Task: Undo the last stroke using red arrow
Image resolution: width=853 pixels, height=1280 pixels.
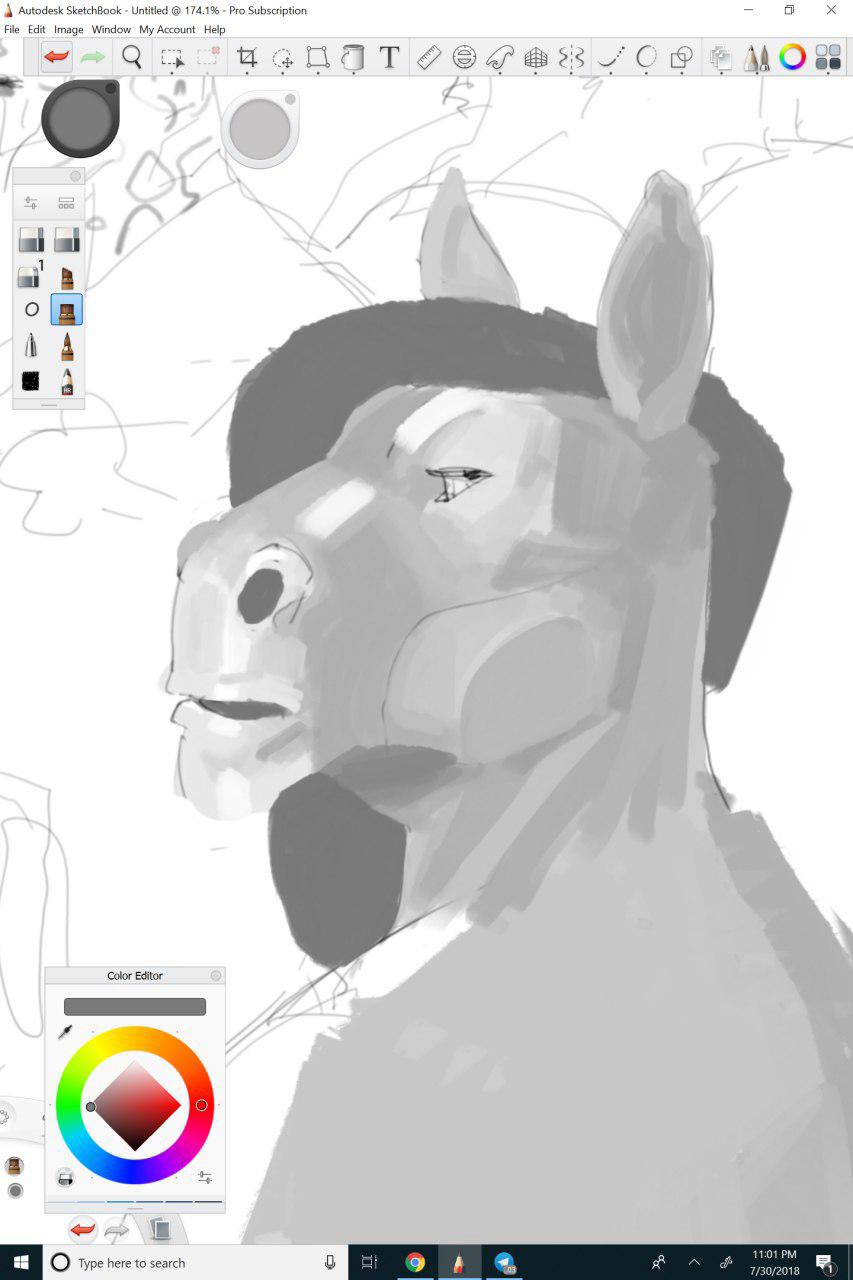Action: 56,58
